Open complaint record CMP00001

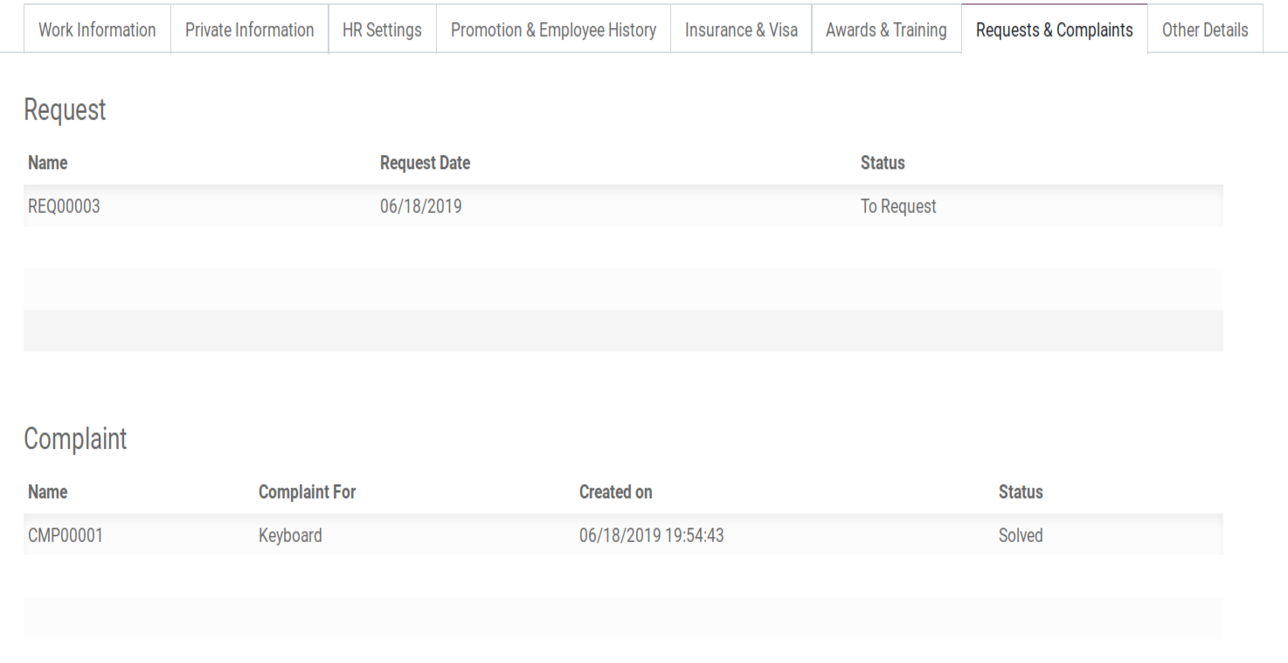(x=65, y=536)
